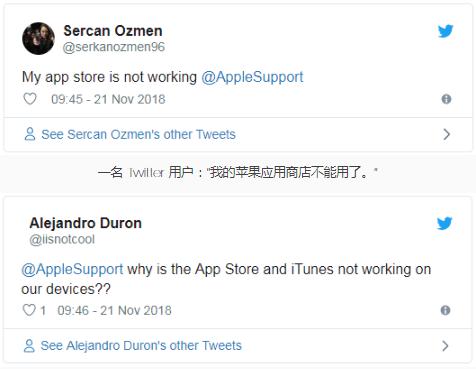Open the 09:45 - 21 Nov 2018 timestamp
This screenshot has height=369, width=476.
pos(108,99)
